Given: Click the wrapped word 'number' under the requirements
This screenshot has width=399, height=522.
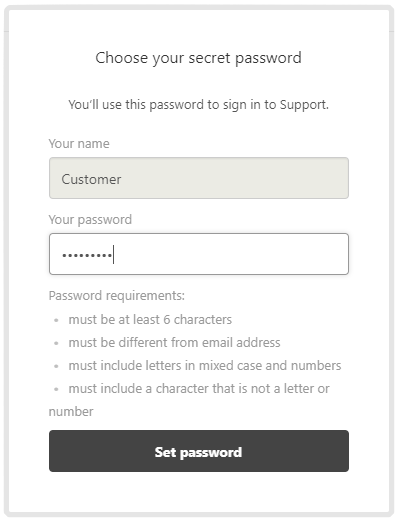Looking at the screenshot, I should click(x=71, y=412).
